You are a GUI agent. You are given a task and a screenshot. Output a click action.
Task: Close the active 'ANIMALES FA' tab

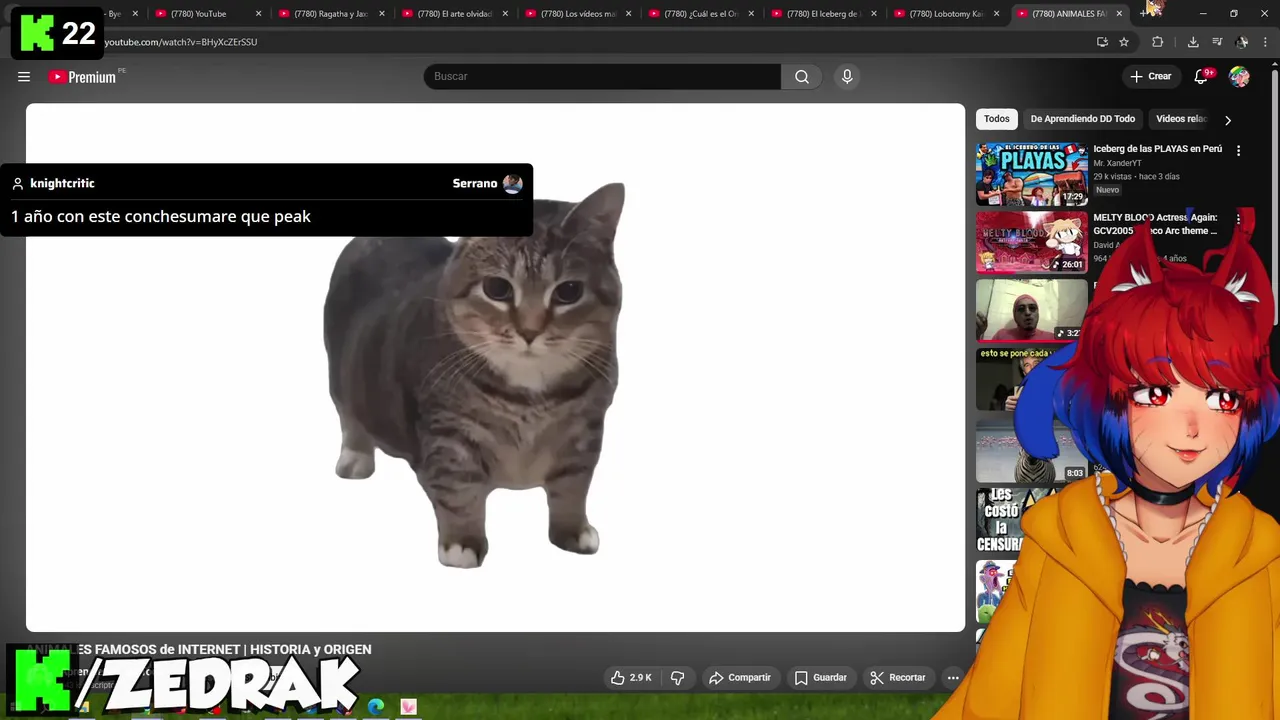pyautogui.click(x=1119, y=14)
